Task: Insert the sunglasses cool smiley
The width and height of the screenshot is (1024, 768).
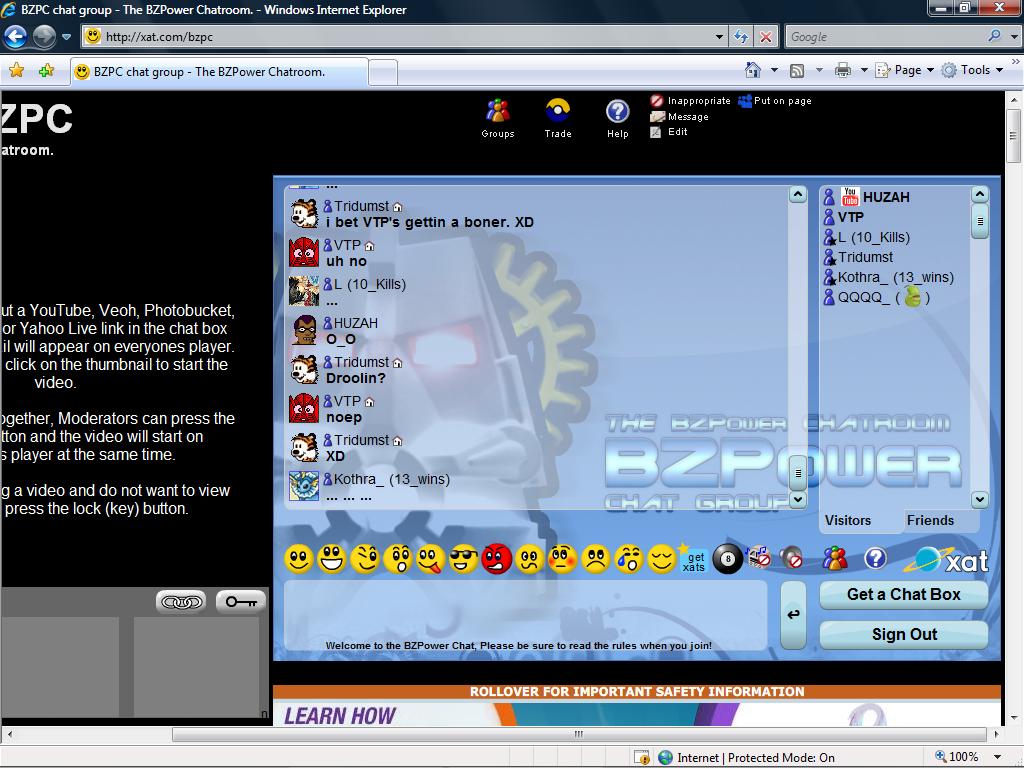Action: pyautogui.click(x=464, y=559)
